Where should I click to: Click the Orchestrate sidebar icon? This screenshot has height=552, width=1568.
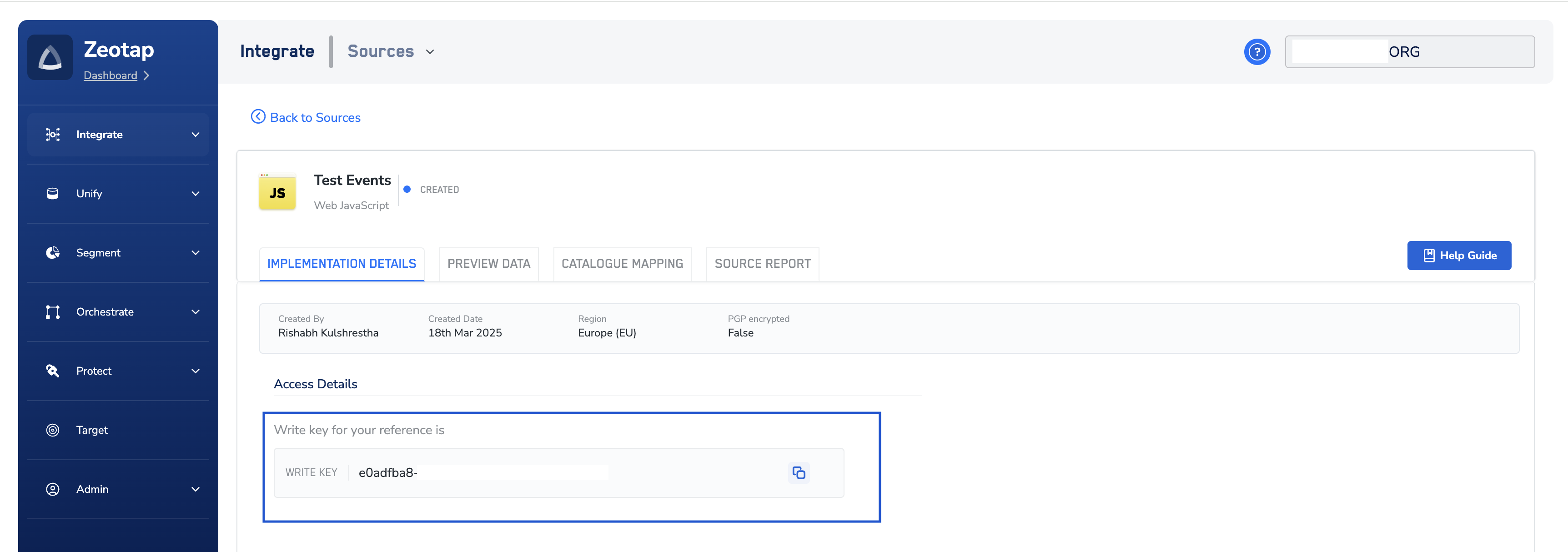pos(53,311)
